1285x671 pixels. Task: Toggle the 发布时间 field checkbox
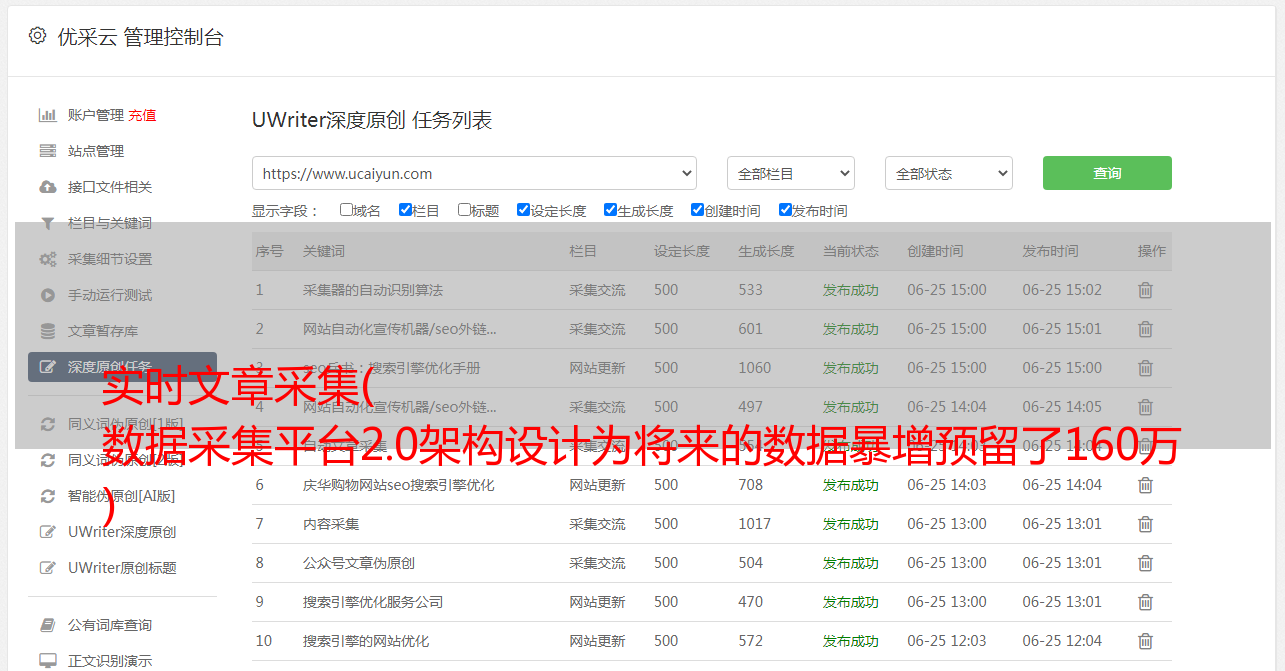[785, 210]
